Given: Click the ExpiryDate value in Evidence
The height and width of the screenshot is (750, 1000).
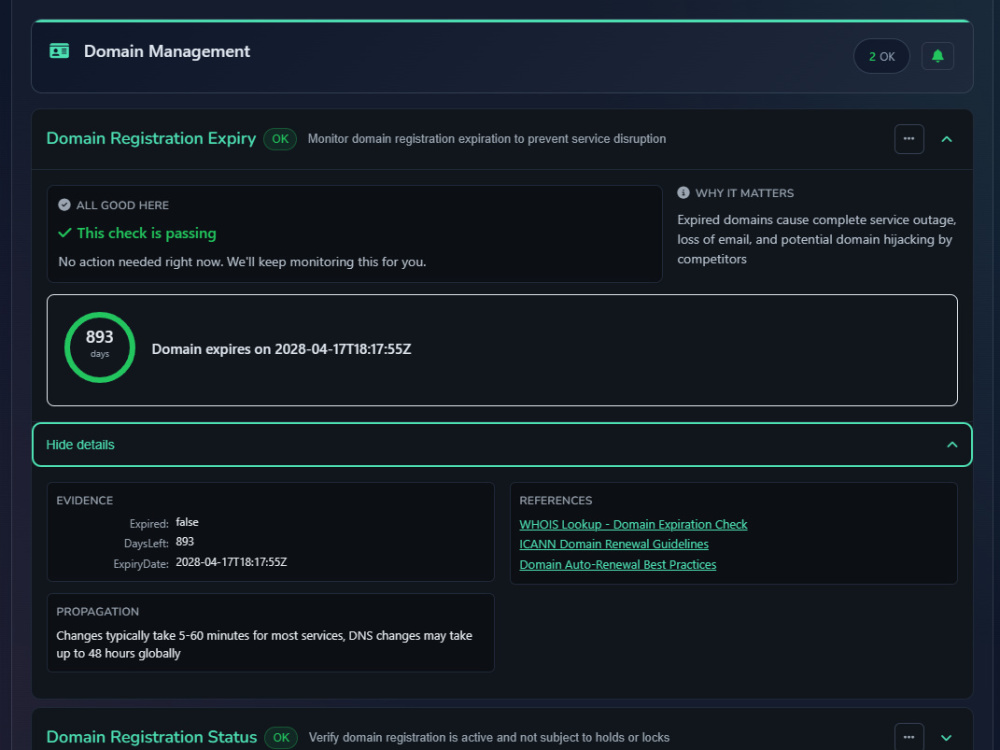Looking at the screenshot, I should click(x=231, y=562).
